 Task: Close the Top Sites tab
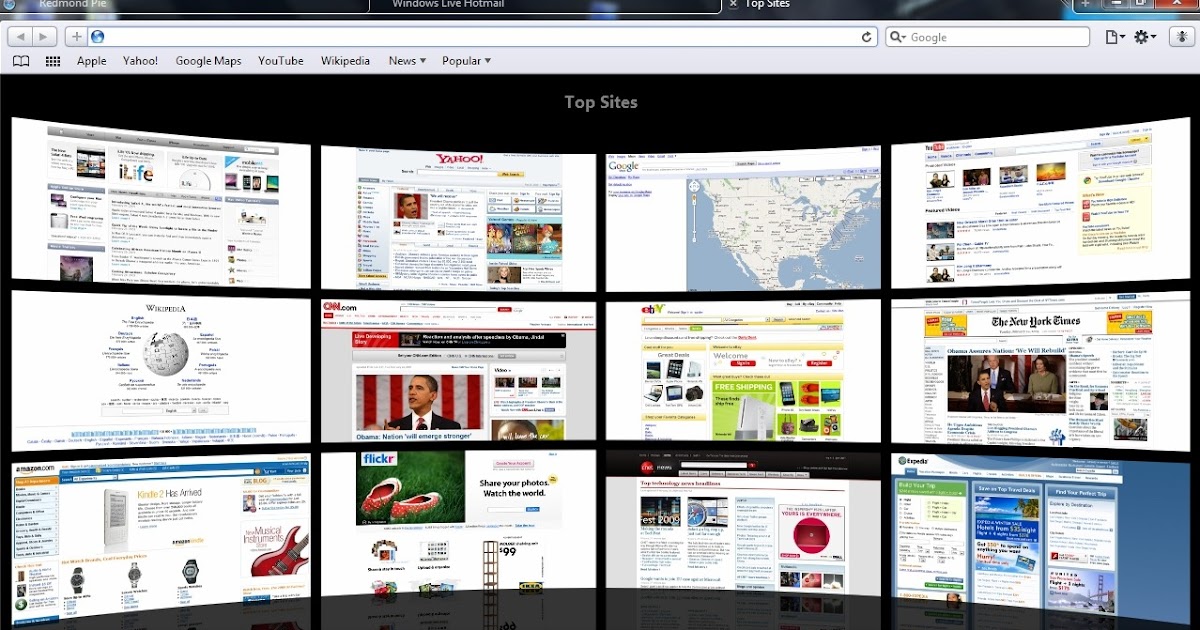pos(733,4)
